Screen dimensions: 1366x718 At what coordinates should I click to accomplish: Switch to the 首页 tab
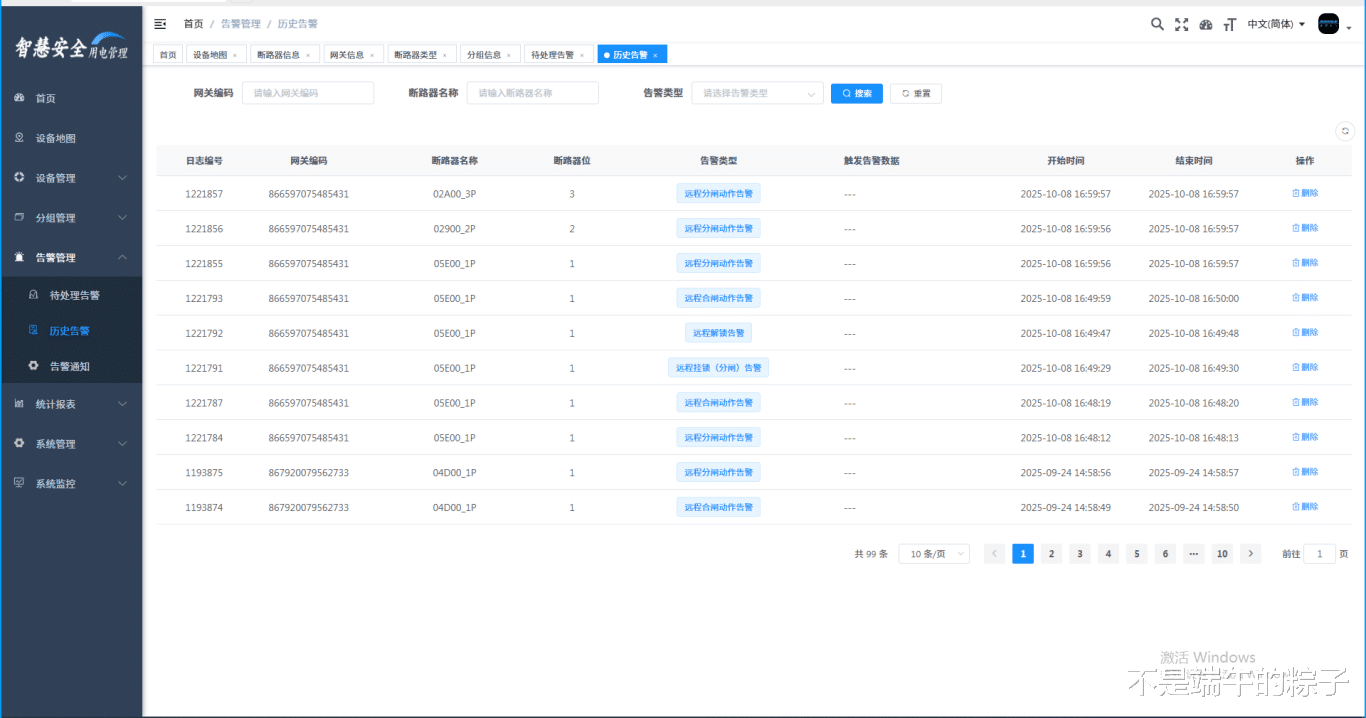point(168,55)
